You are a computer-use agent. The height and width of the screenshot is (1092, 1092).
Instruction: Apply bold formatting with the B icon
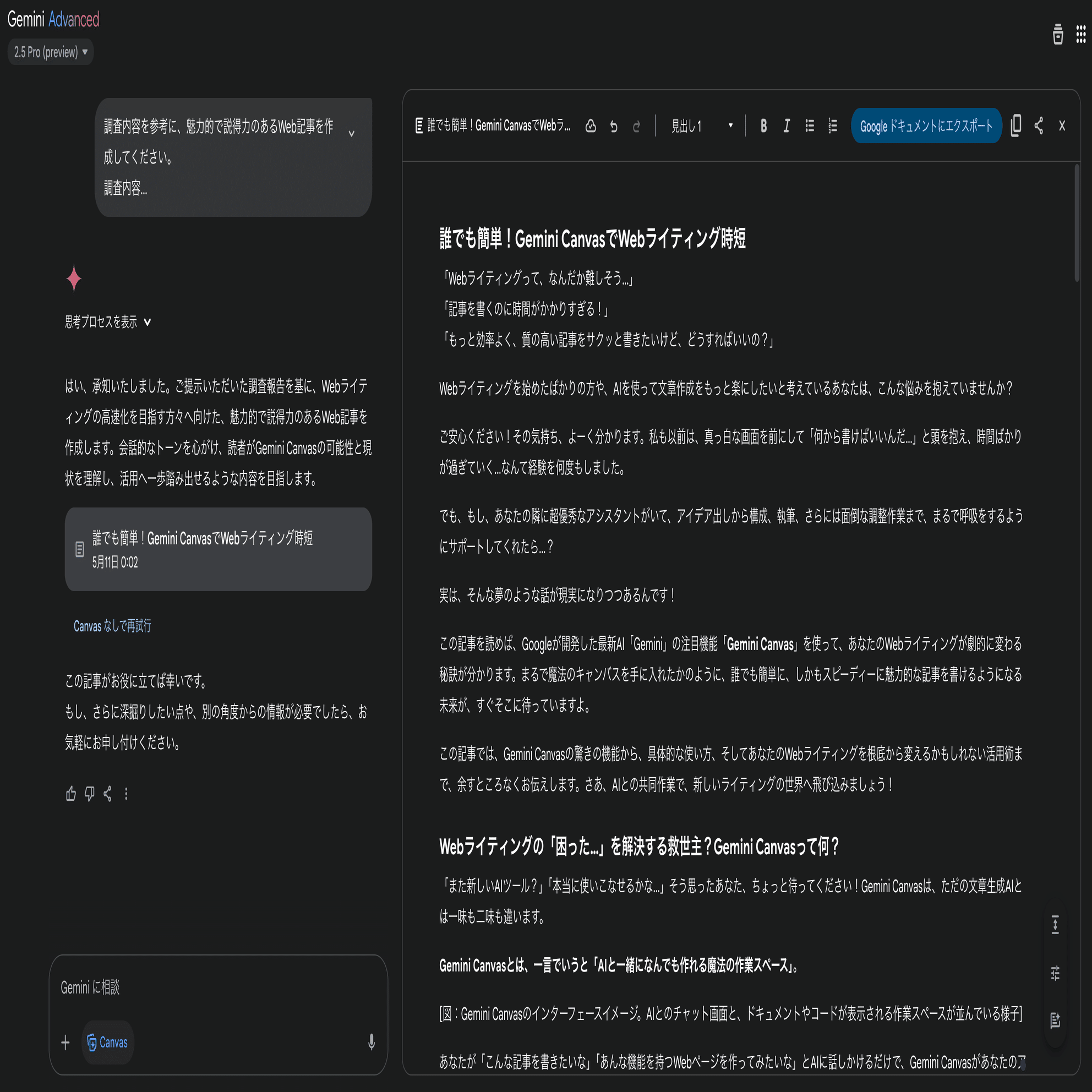(x=763, y=127)
